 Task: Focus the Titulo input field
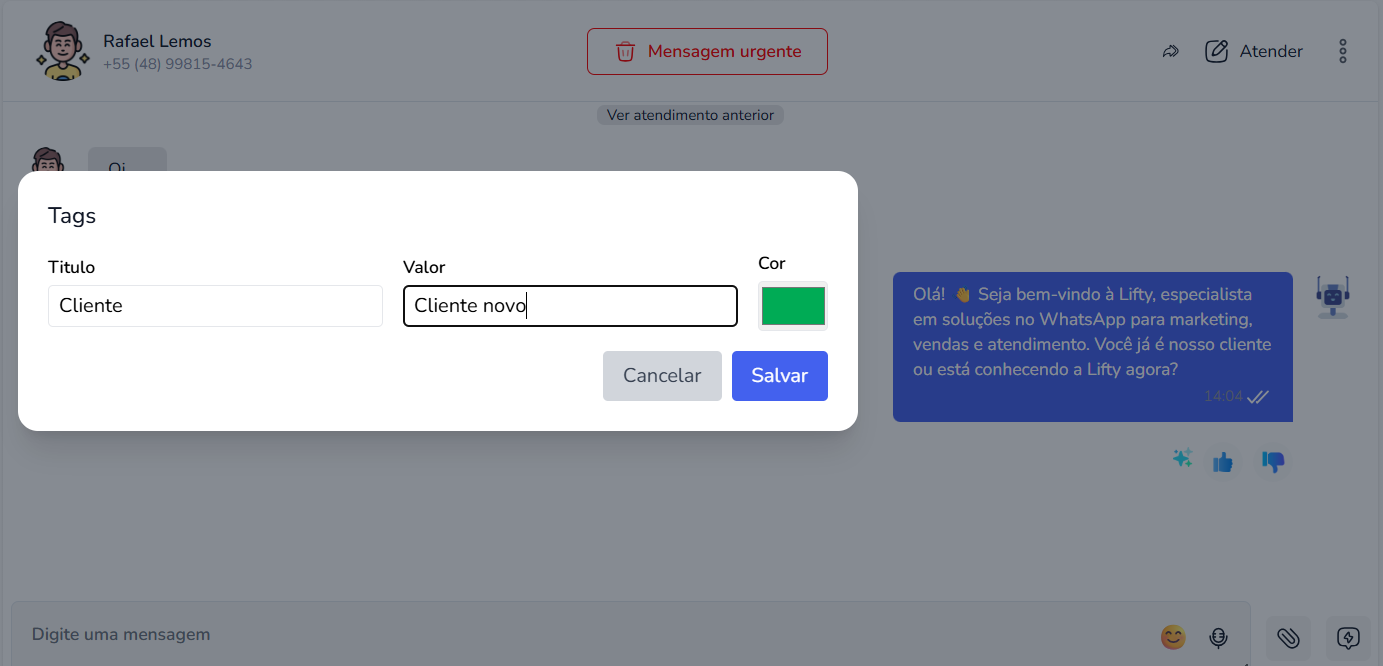[215, 306]
